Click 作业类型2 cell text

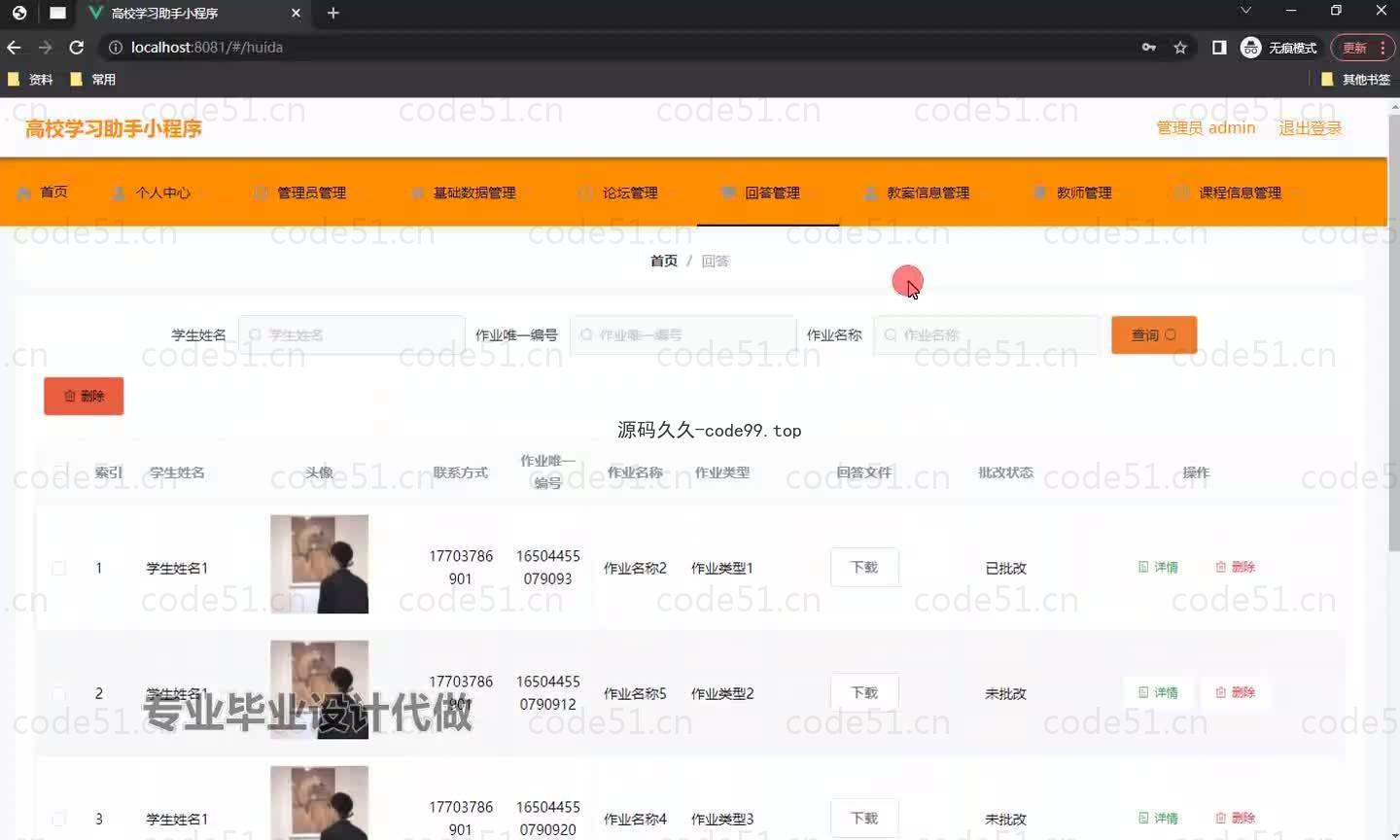point(722,693)
